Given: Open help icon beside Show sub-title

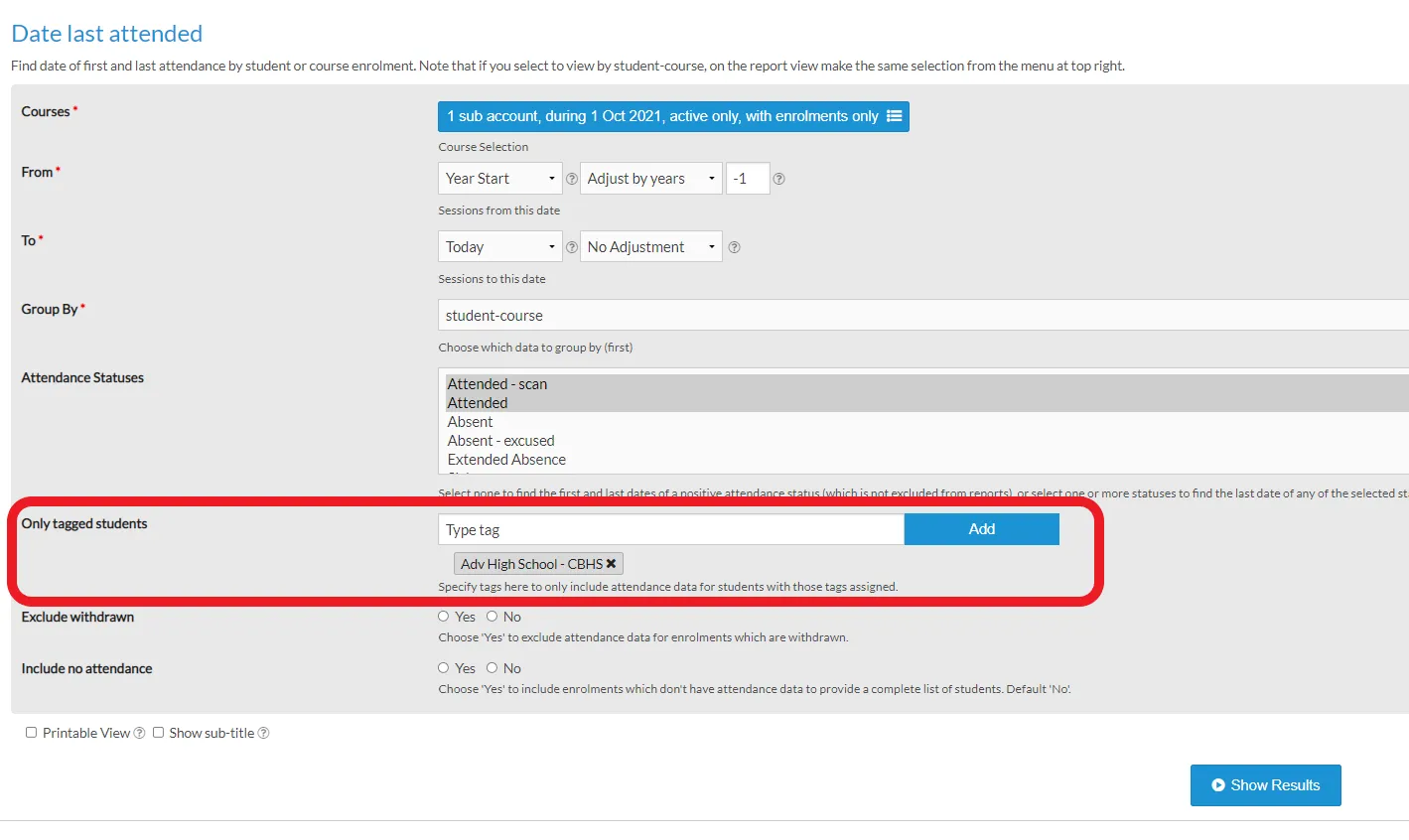Looking at the screenshot, I should coord(263,733).
